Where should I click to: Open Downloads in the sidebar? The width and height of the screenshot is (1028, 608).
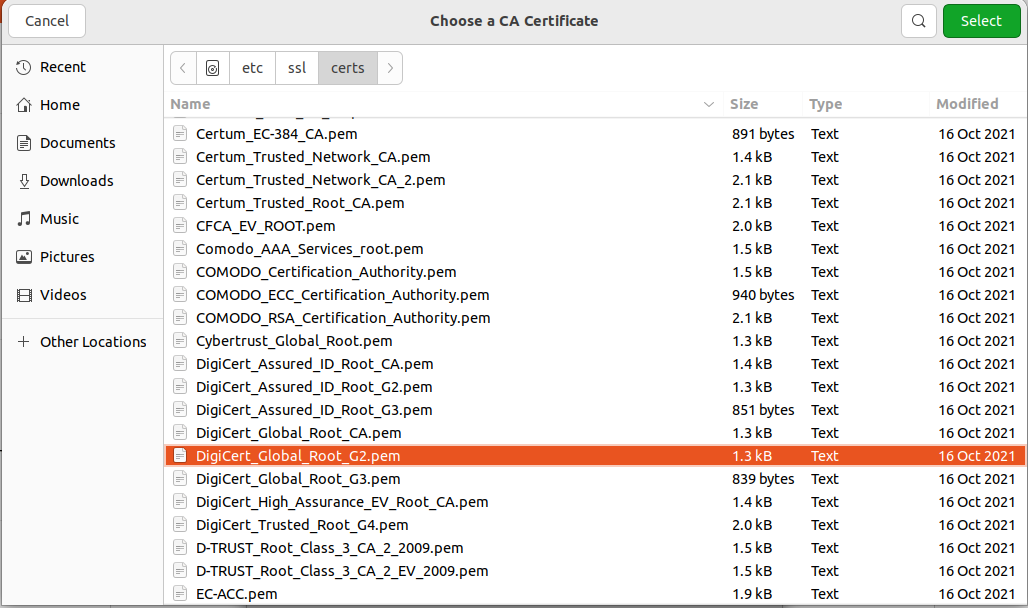point(76,181)
